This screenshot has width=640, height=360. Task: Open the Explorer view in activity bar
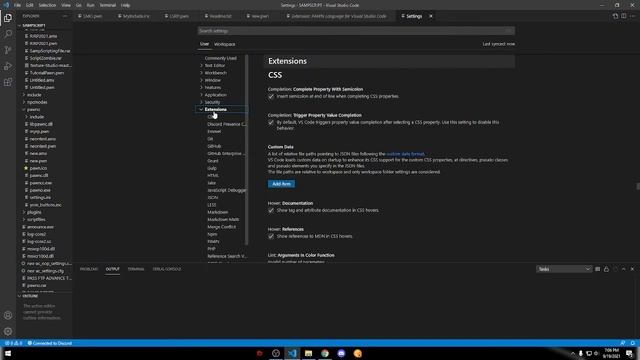(x=8, y=18)
